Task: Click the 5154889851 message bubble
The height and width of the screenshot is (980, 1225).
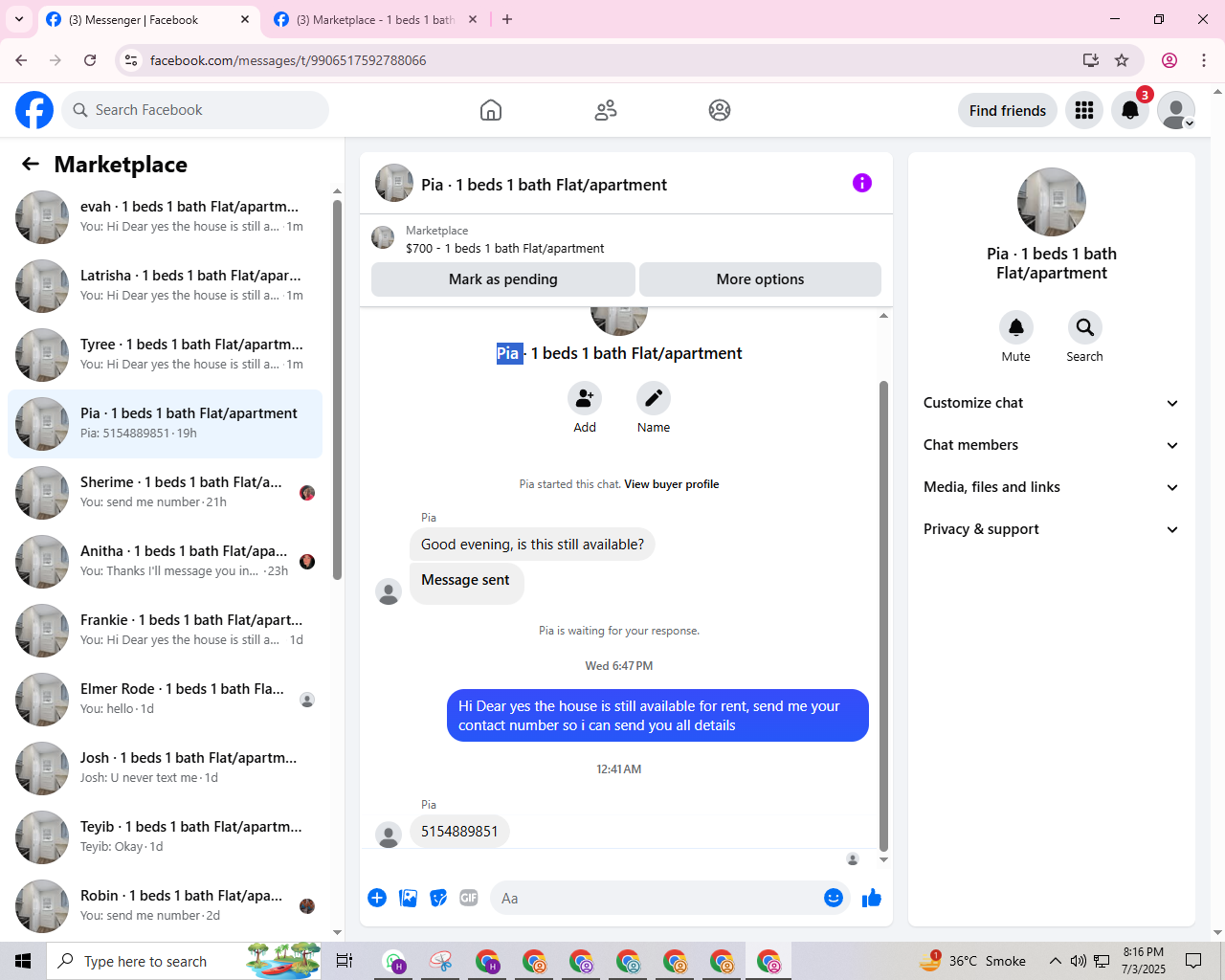Action: (x=459, y=831)
